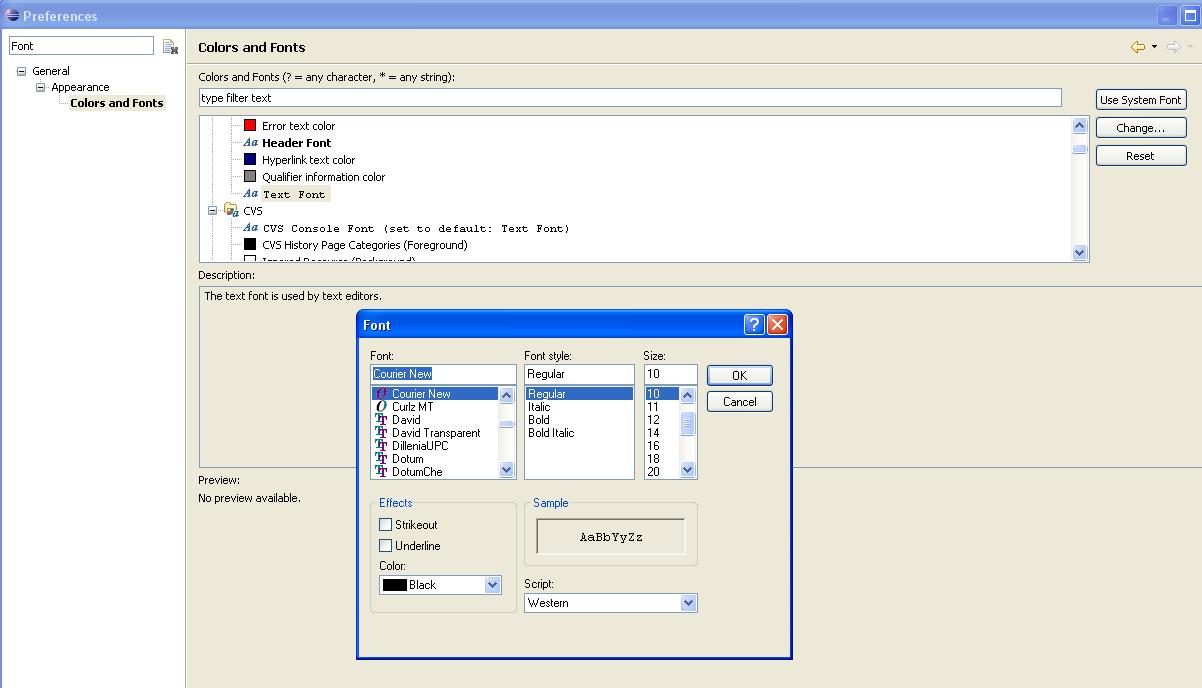The width and height of the screenshot is (1202, 688).
Task: Collapse the CVS category
Action: pos(212,211)
